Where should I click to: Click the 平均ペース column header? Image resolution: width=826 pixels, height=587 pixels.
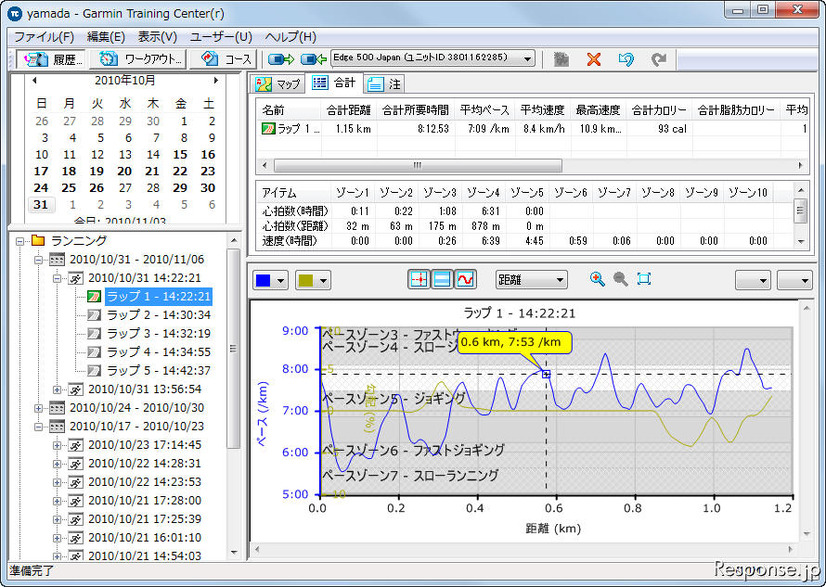pyautogui.click(x=485, y=110)
